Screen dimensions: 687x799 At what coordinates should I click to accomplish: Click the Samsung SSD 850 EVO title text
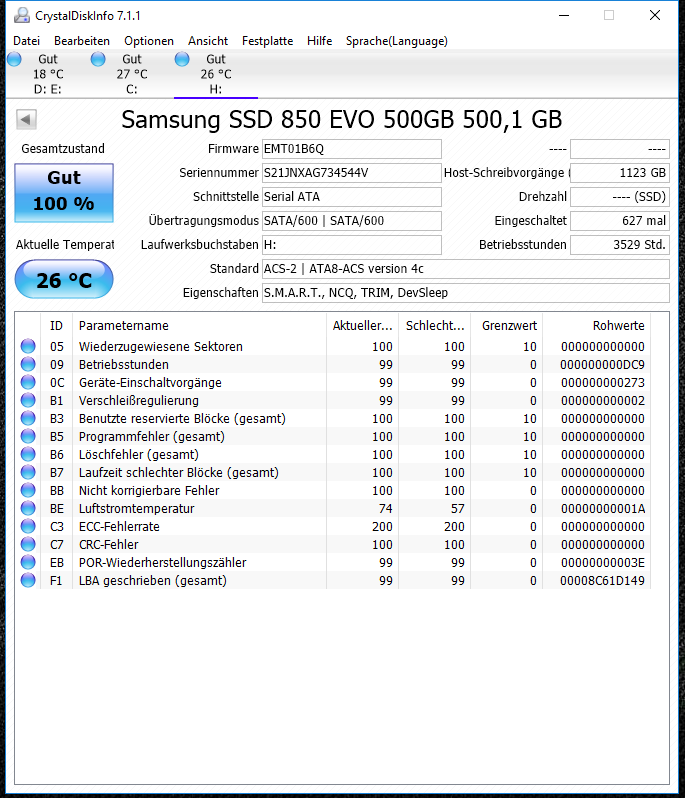pos(341,120)
